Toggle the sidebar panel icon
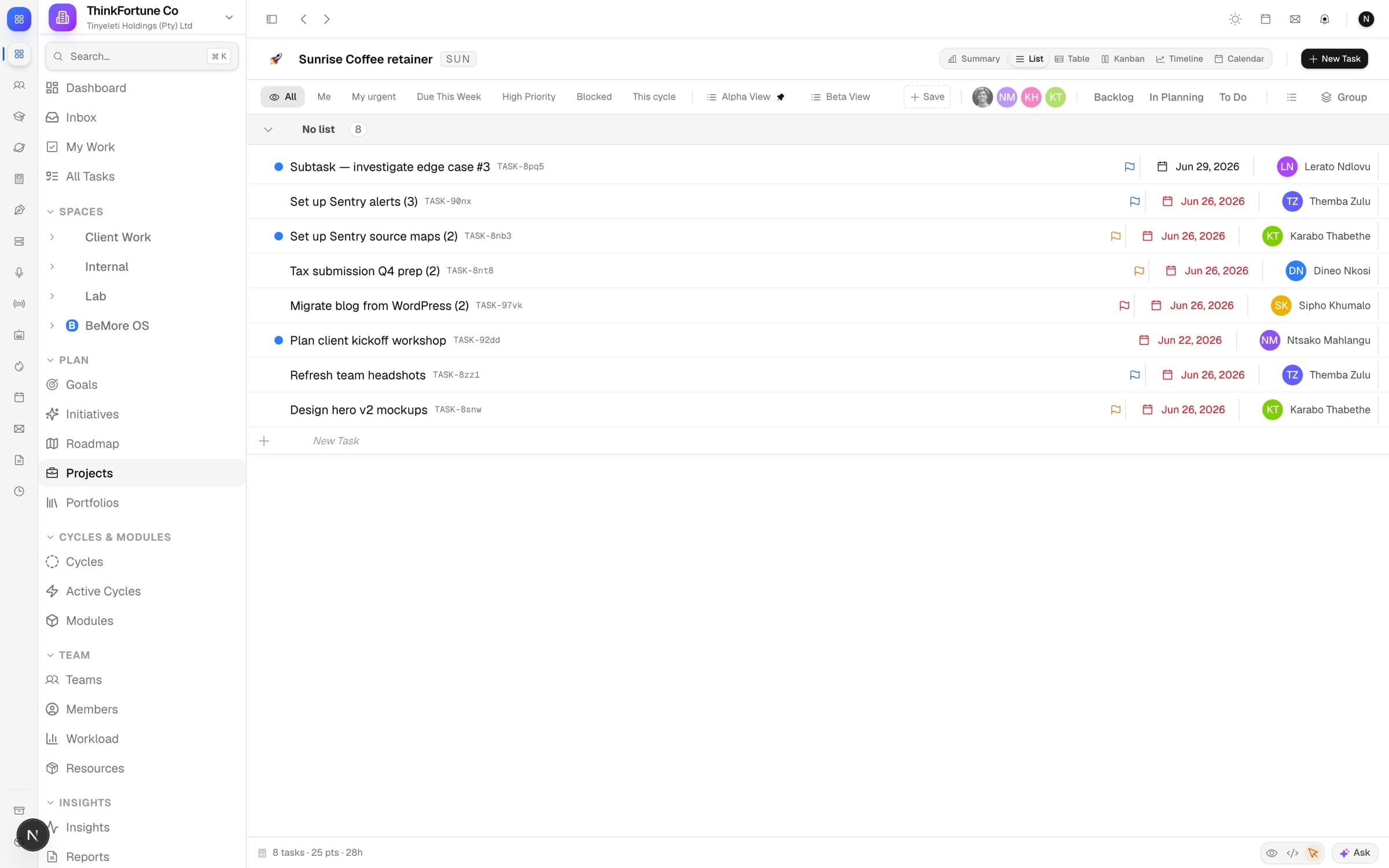Image resolution: width=1389 pixels, height=868 pixels. coord(271,19)
